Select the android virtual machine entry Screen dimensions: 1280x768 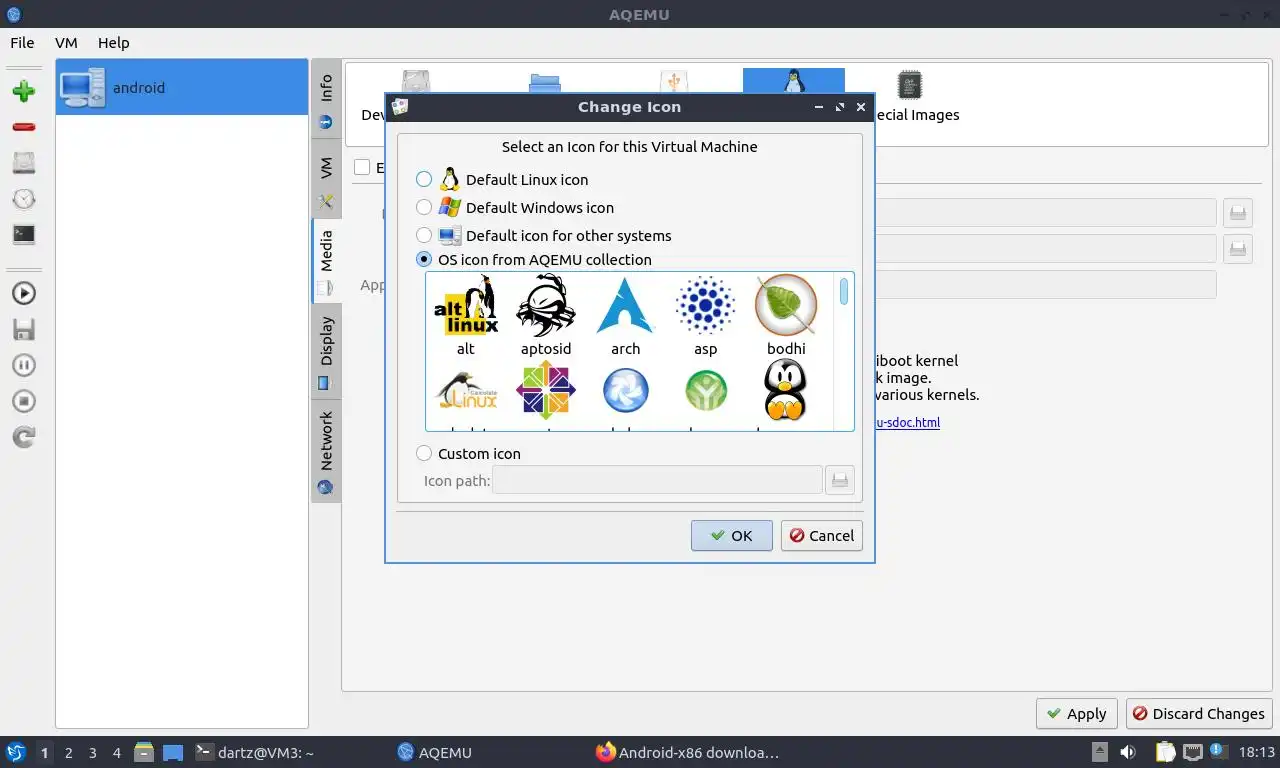(182, 87)
